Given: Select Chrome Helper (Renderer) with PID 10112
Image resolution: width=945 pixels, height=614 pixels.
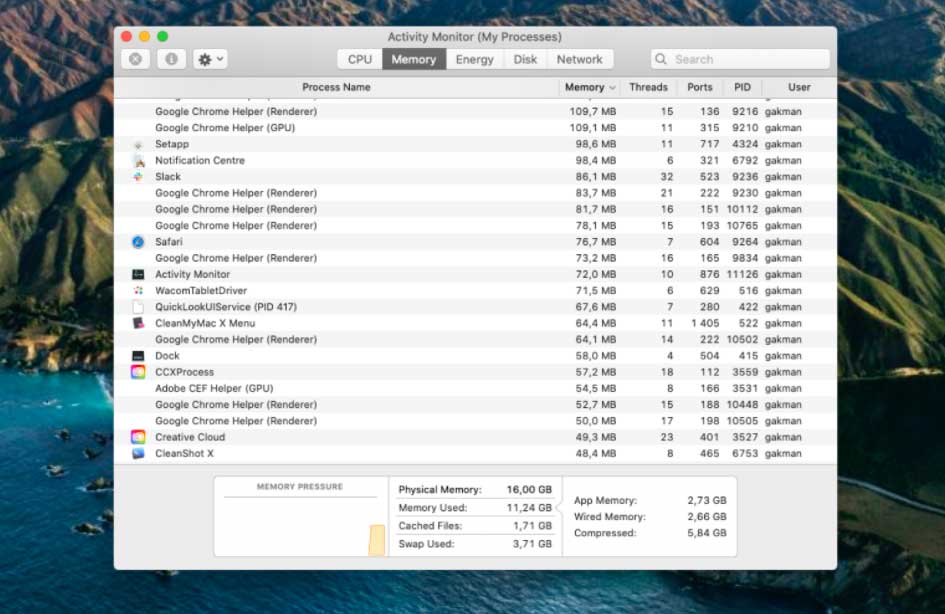Looking at the screenshot, I should [475, 209].
